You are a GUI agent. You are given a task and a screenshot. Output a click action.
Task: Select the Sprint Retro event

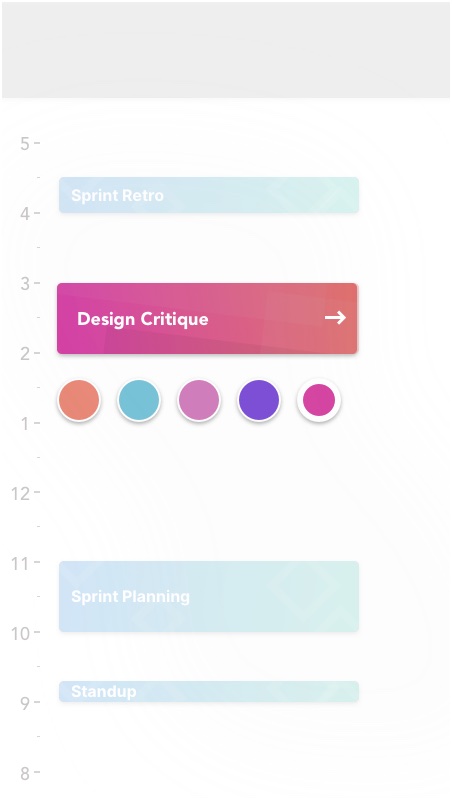tap(209, 195)
